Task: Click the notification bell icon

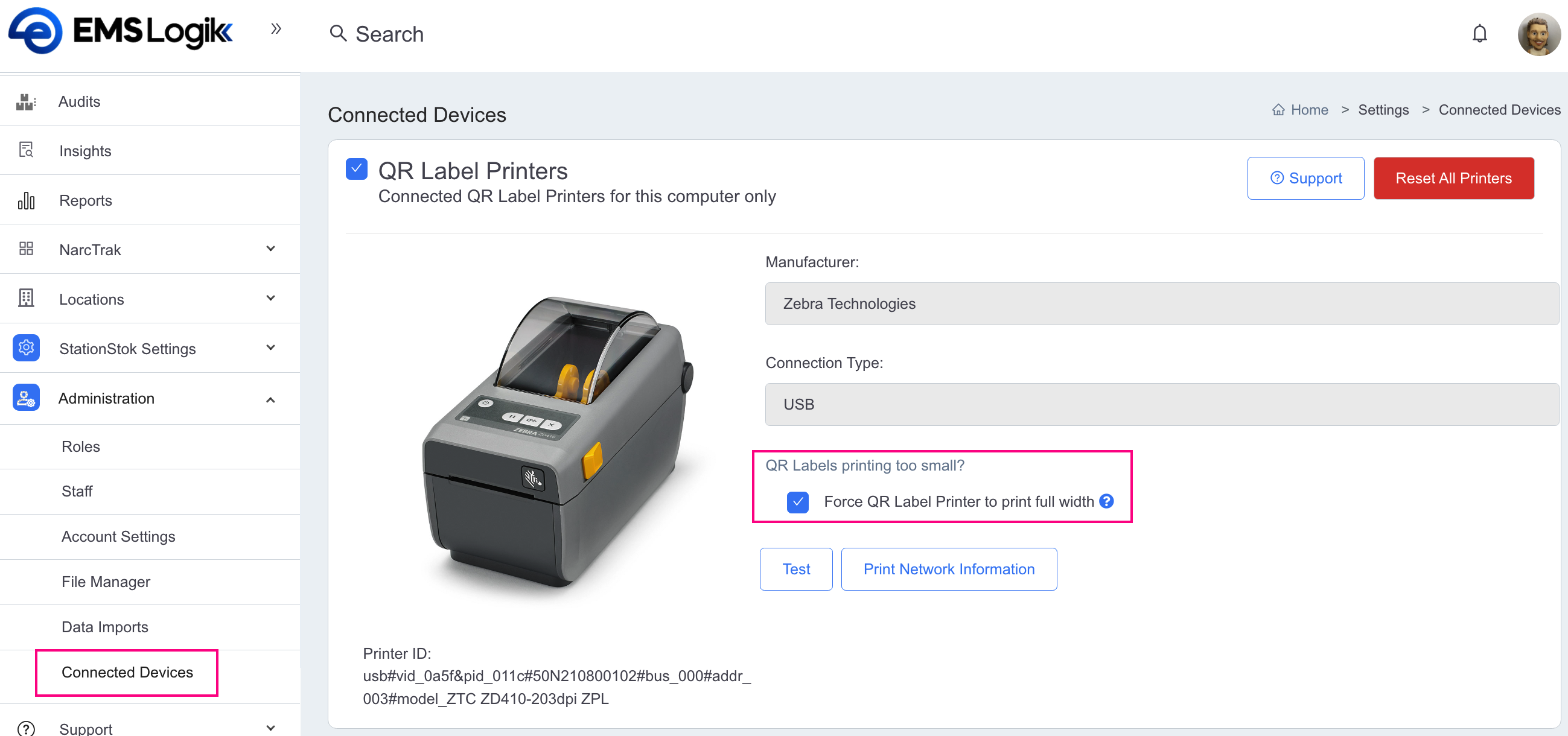Action: [x=1479, y=33]
